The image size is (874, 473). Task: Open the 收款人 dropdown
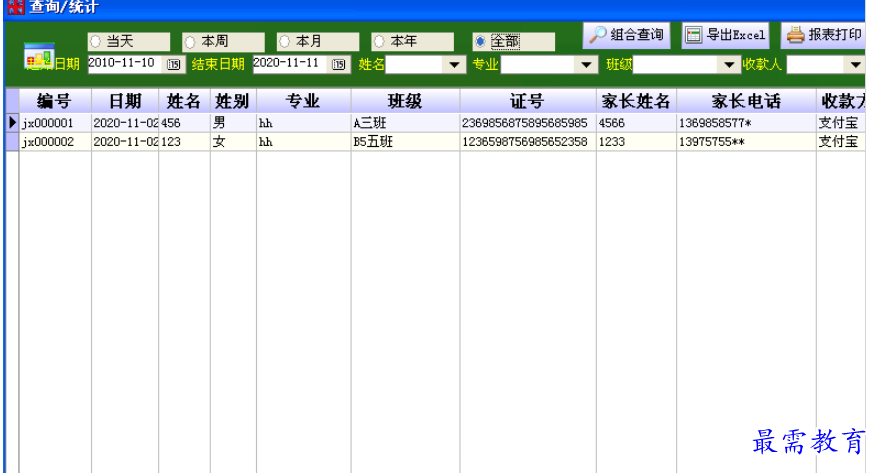click(855, 65)
